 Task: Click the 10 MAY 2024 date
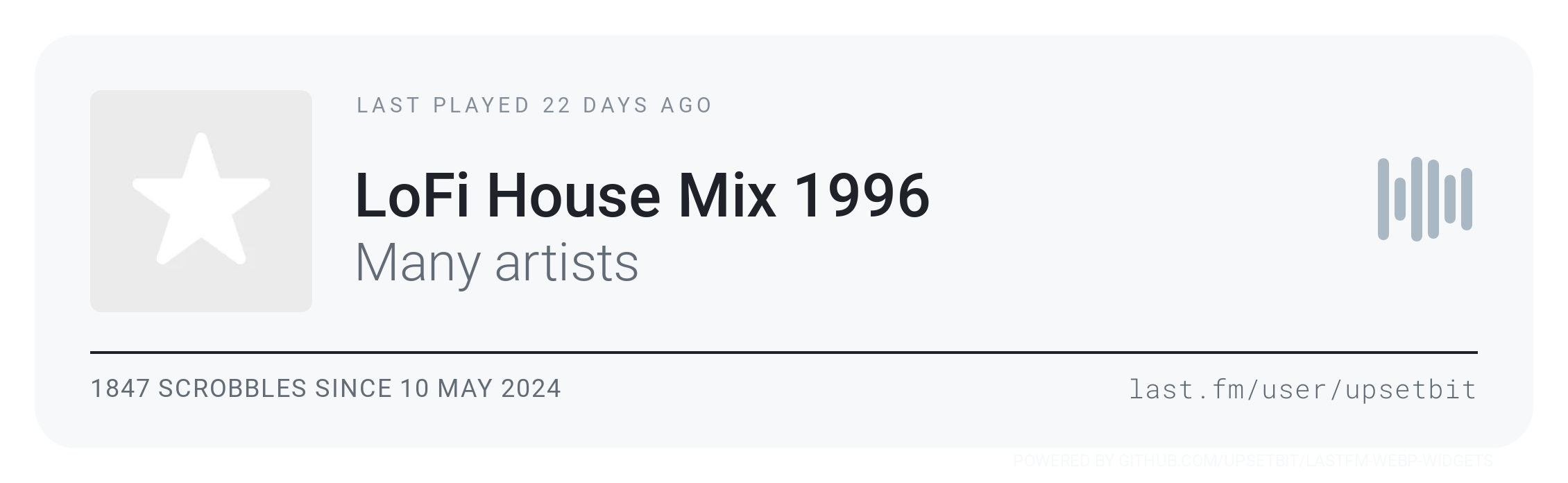point(480,389)
